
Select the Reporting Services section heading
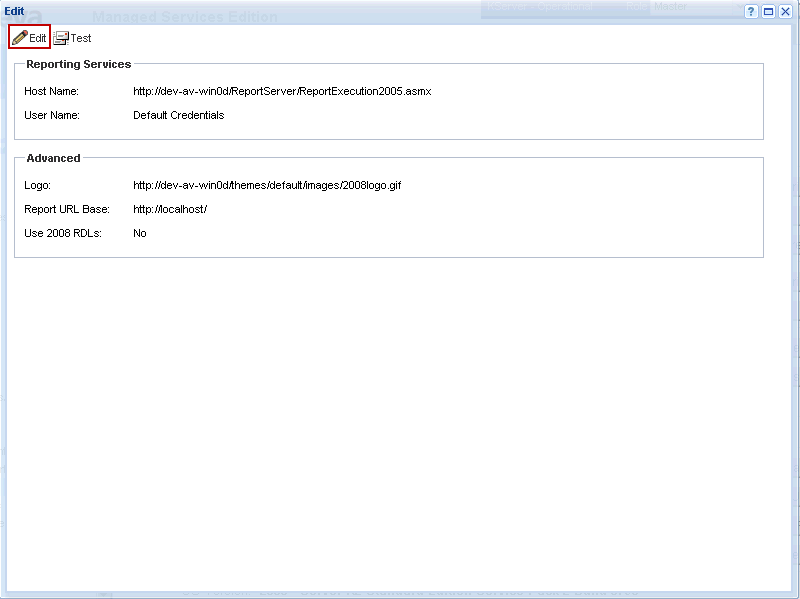[x=78, y=64]
